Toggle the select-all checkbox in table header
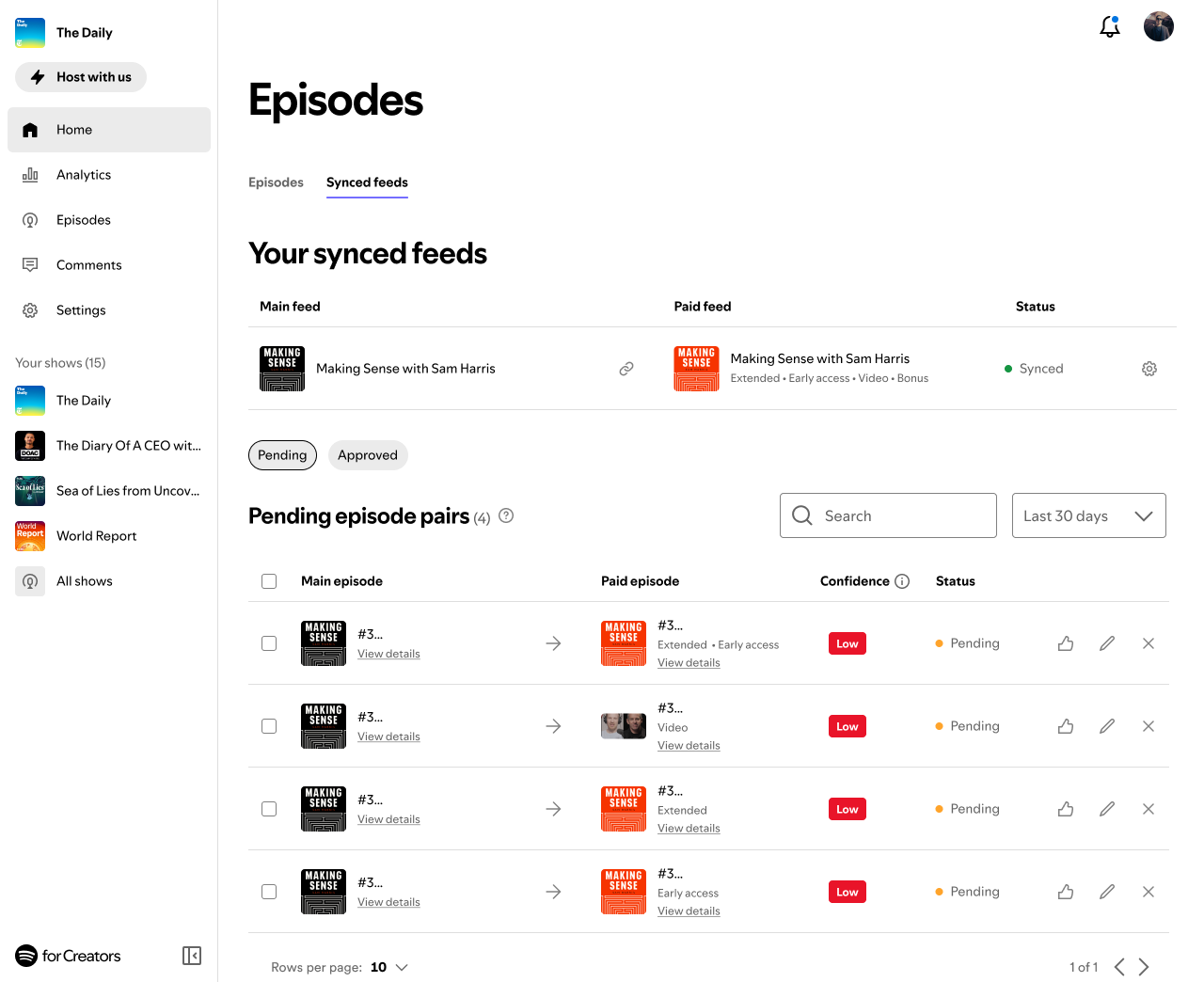1204x982 pixels. tap(269, 581)
